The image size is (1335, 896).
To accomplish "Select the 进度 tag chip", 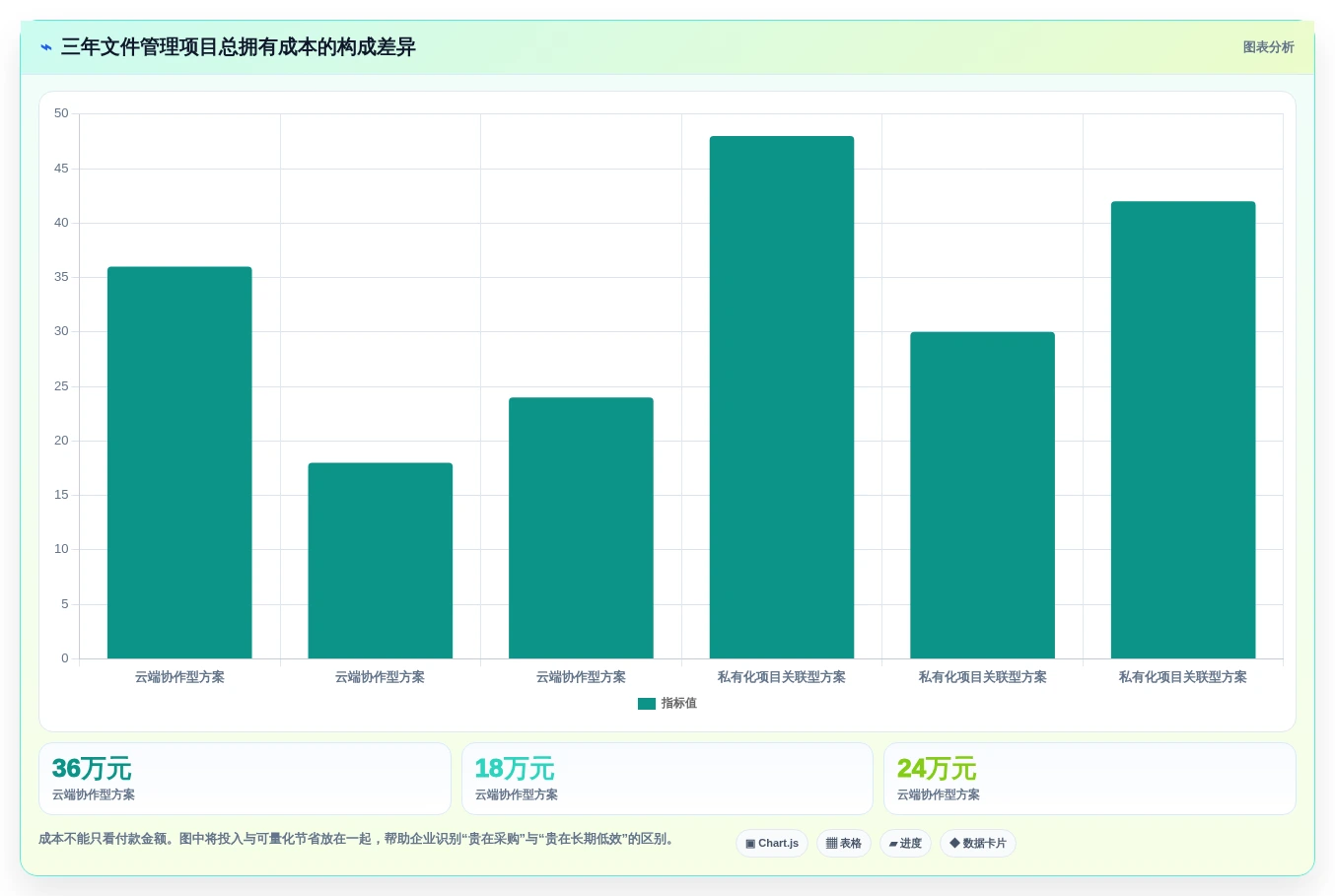I will (x=905, y=844).
